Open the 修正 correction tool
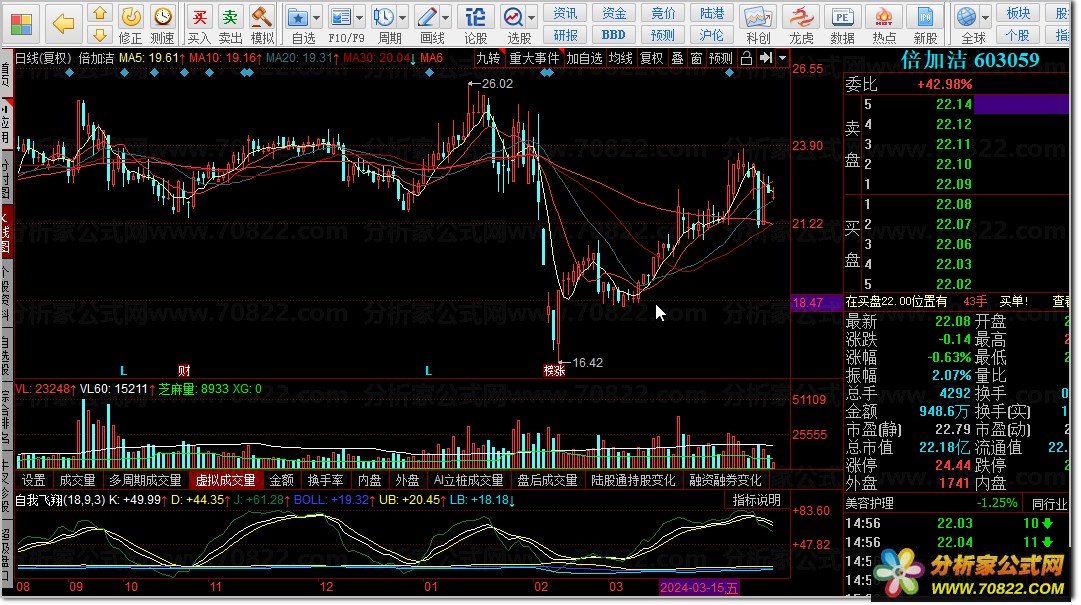 pos(130,25)
